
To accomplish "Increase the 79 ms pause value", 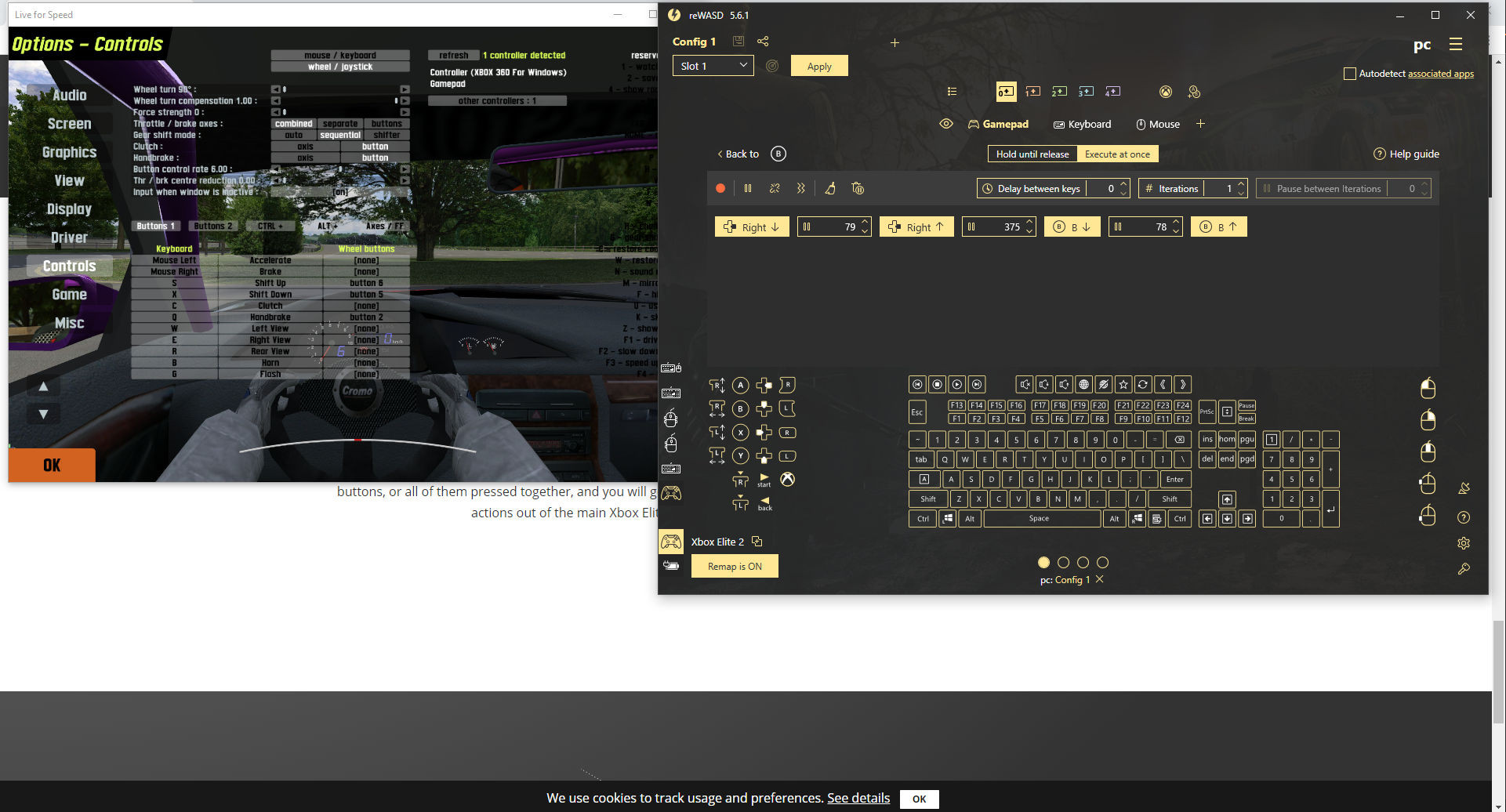I will 865,223.
